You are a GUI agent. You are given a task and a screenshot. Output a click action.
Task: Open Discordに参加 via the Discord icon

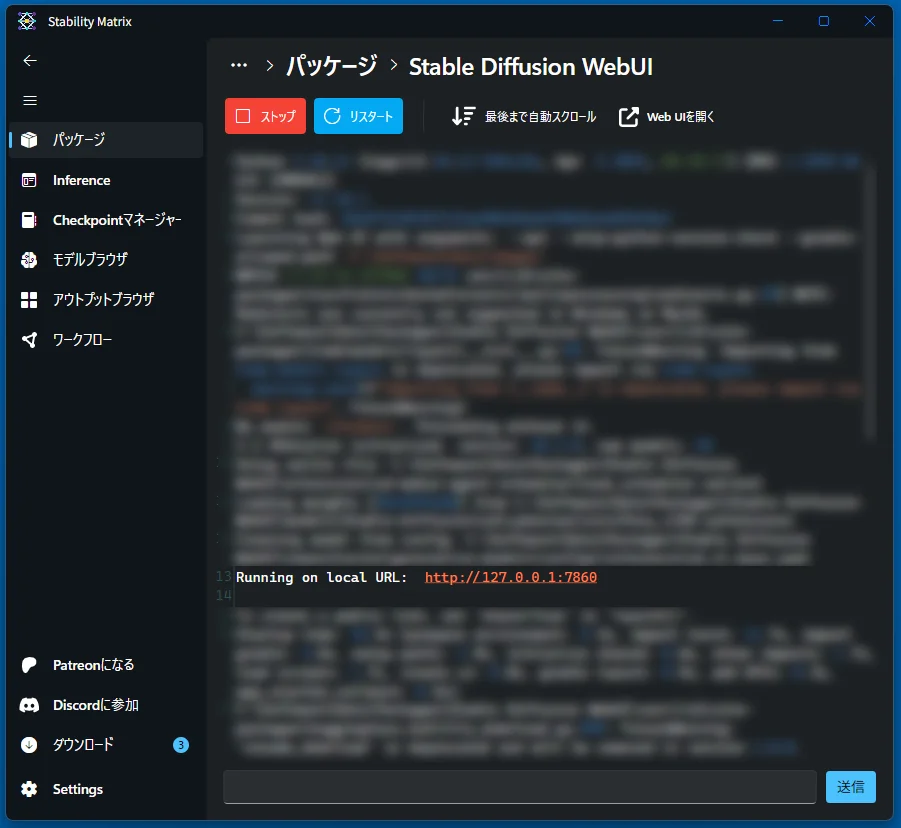tap(95, 704)
